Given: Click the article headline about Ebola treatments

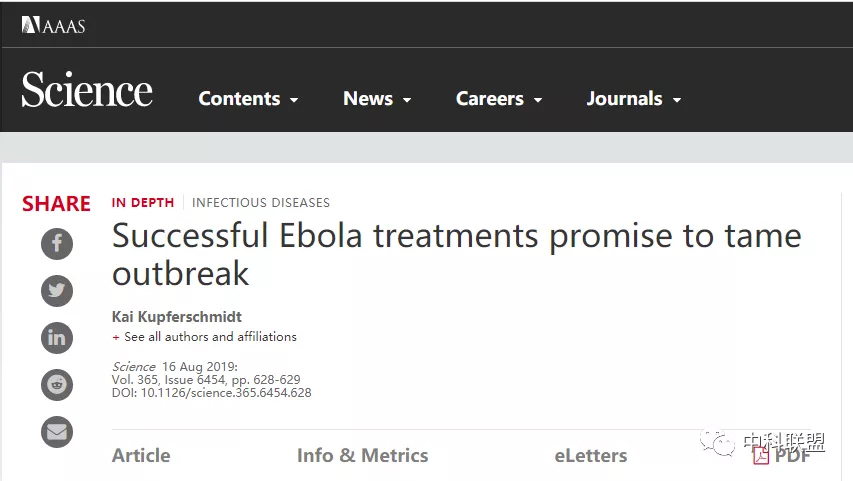Looking at the screenshot, I should (x=456, y=254).
